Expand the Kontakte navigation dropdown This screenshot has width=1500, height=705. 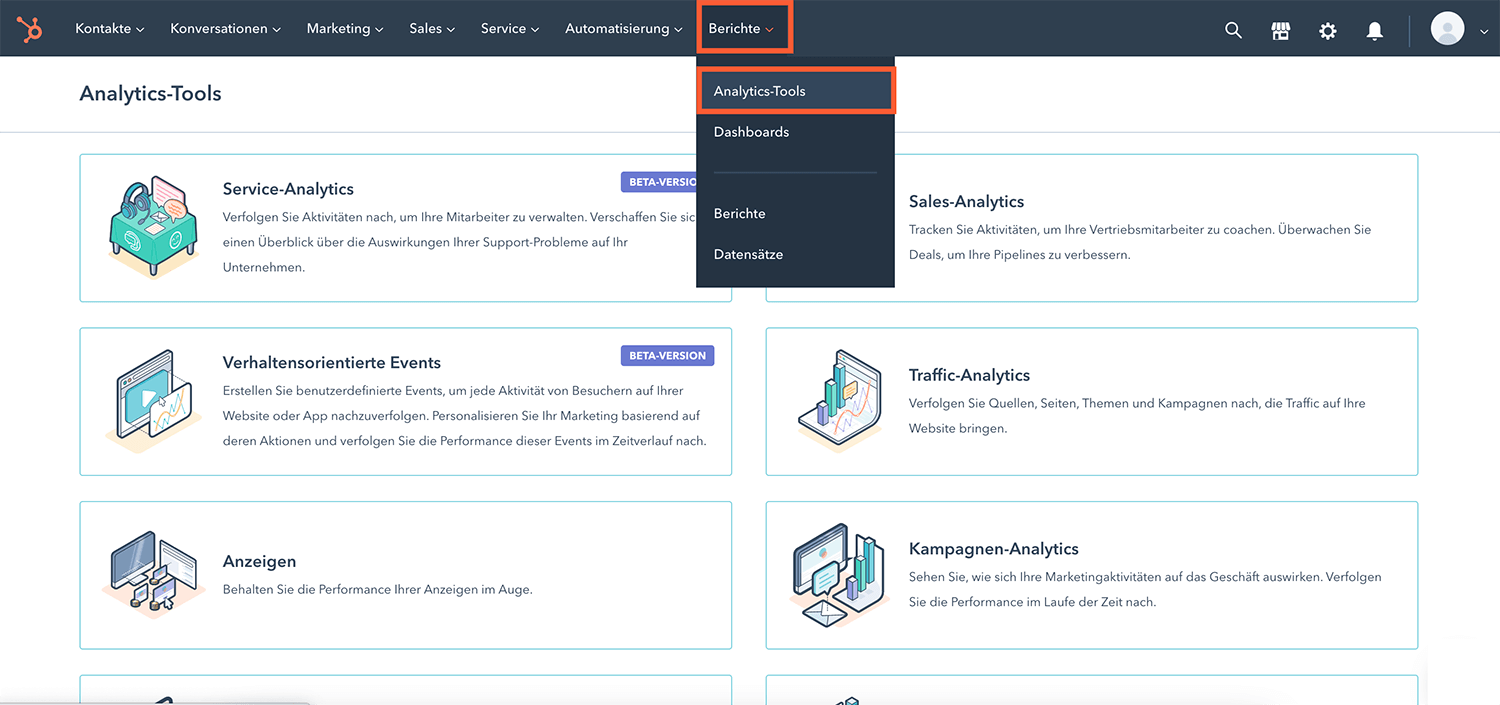coord(109,29)
